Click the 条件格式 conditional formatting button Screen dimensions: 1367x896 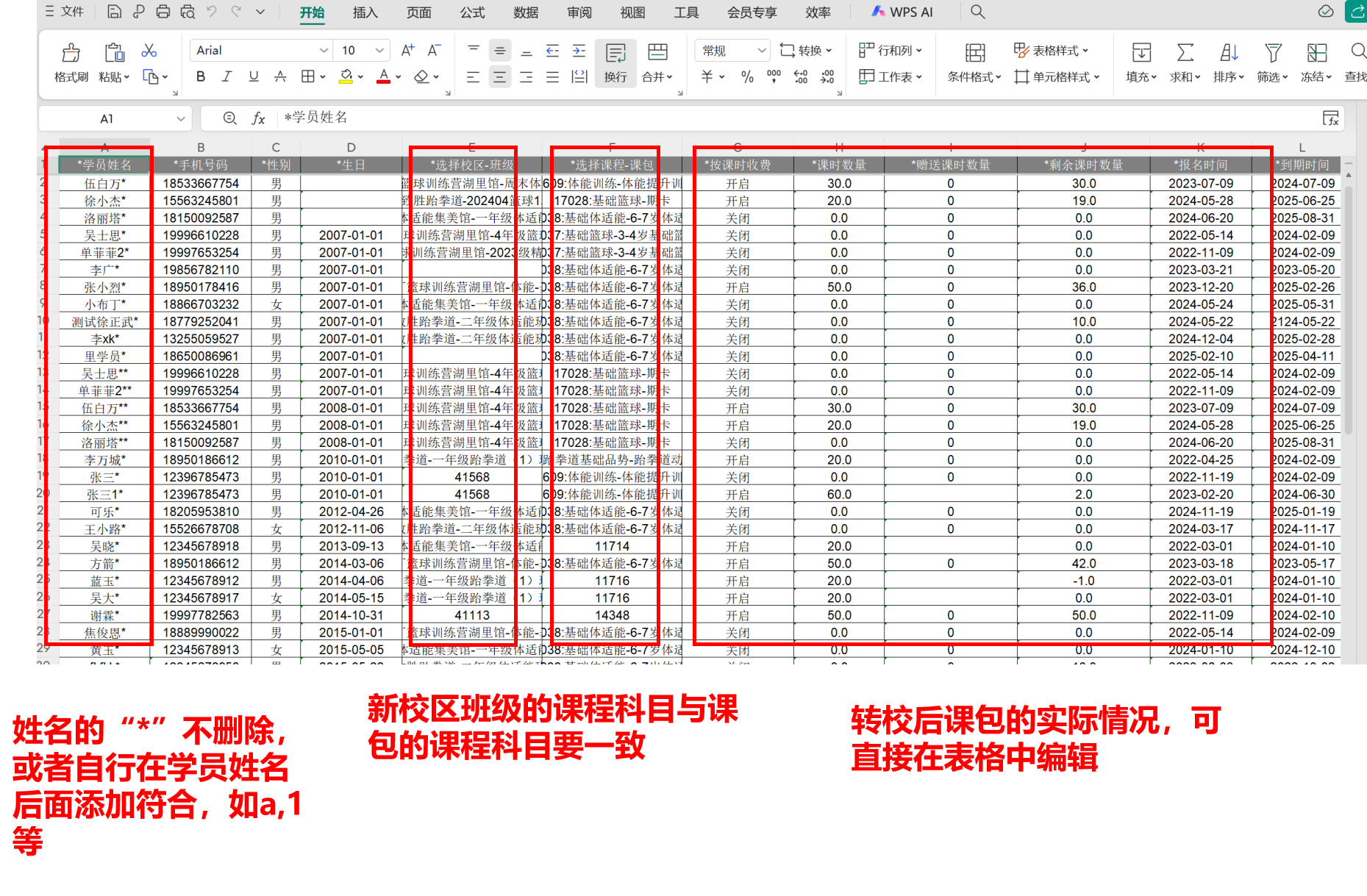coord(974,62)
